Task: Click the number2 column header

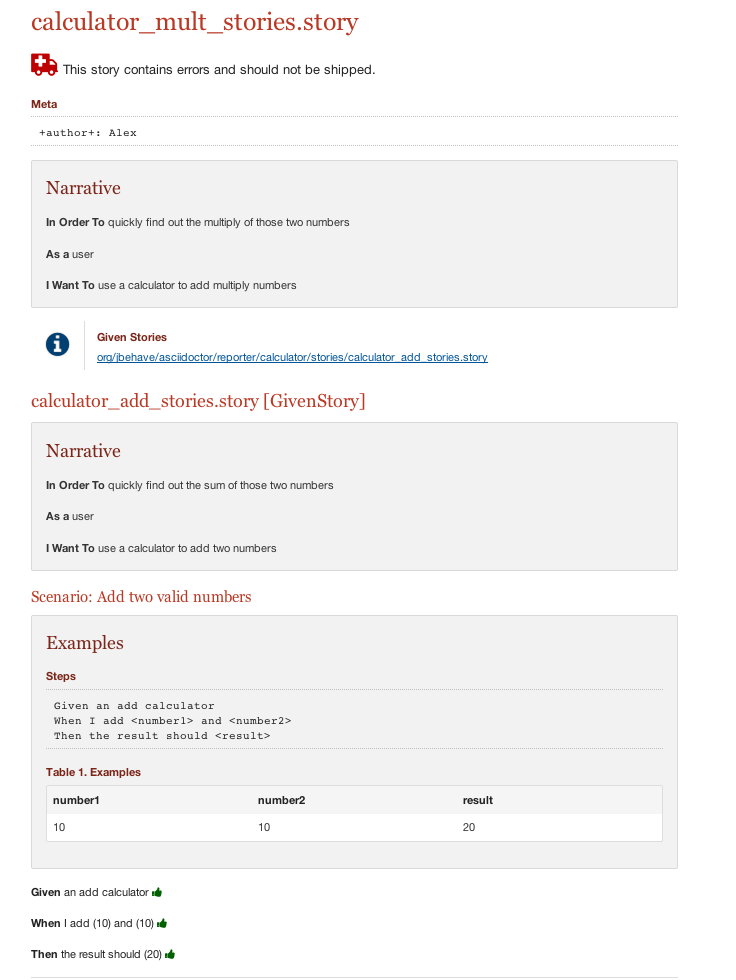Action: click(282, 801)
